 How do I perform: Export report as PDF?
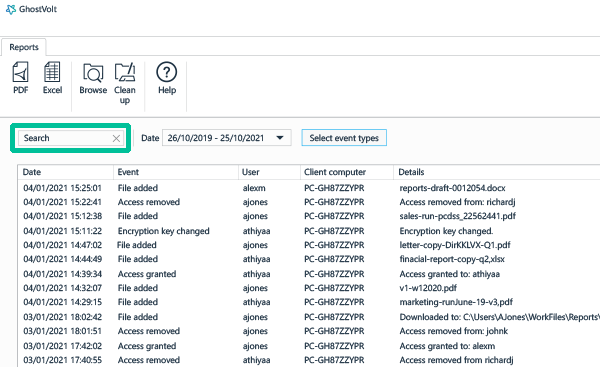pos(21,78)
